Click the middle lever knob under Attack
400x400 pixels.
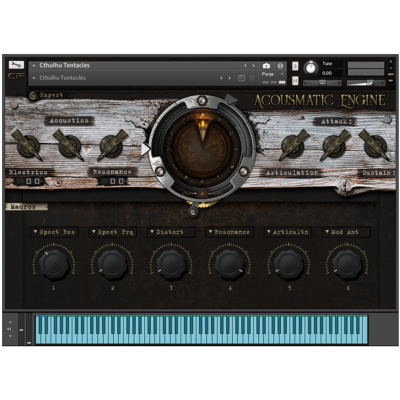pos(335,146)
